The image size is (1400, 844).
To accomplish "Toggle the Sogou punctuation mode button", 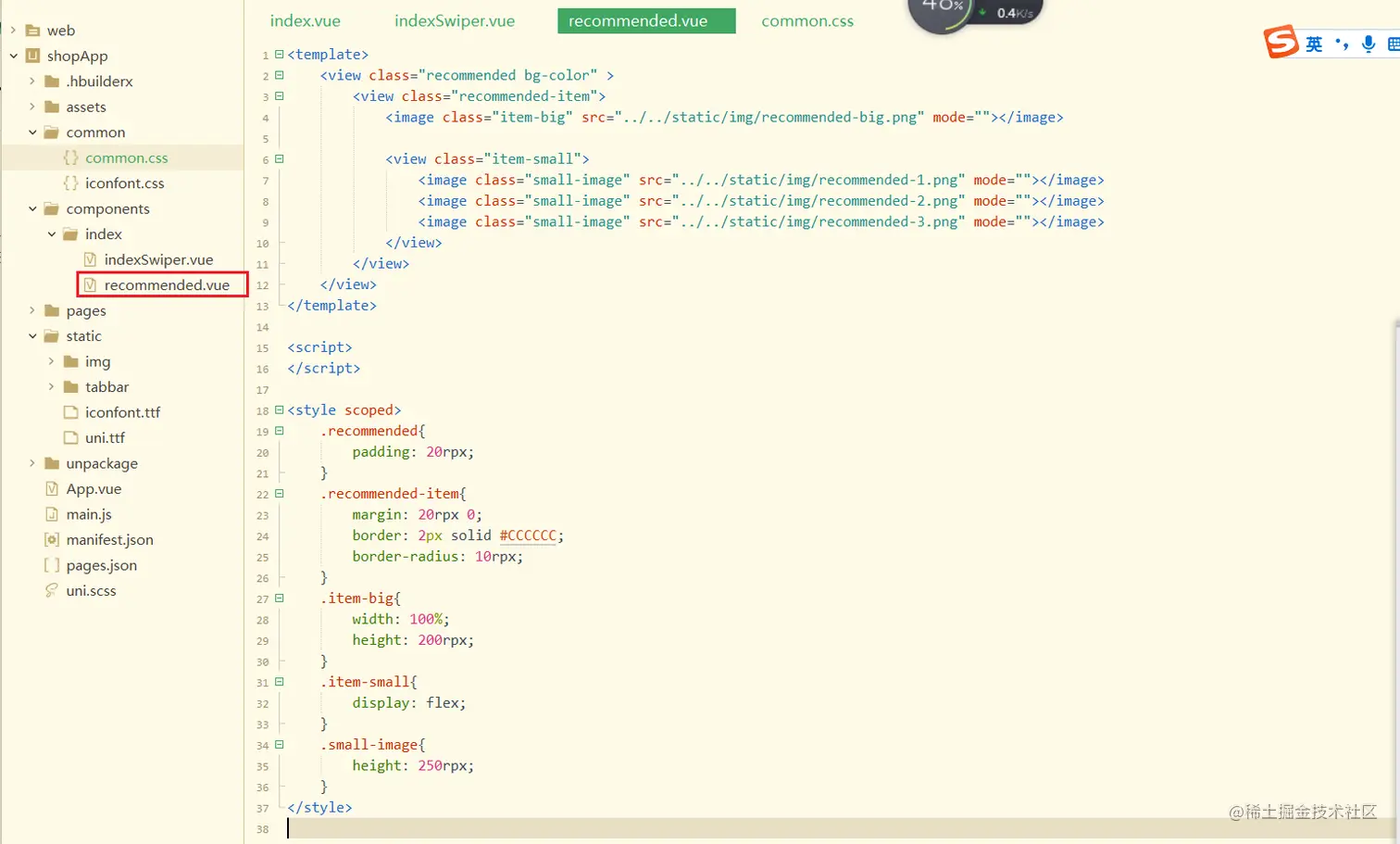I will click(x=1342, y=44).
